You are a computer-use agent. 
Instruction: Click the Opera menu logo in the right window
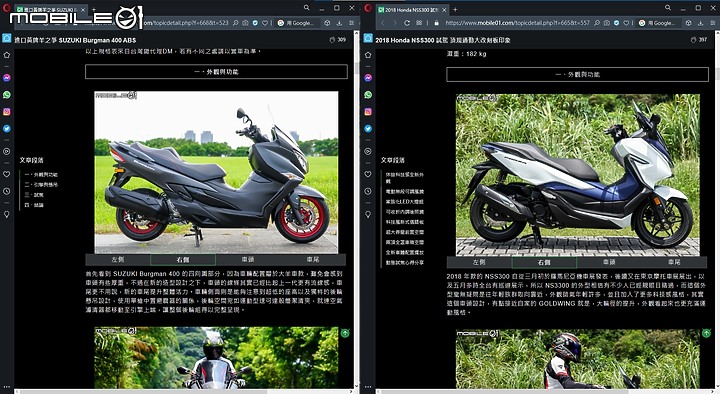pyautogui.click(x=368, y=8)
